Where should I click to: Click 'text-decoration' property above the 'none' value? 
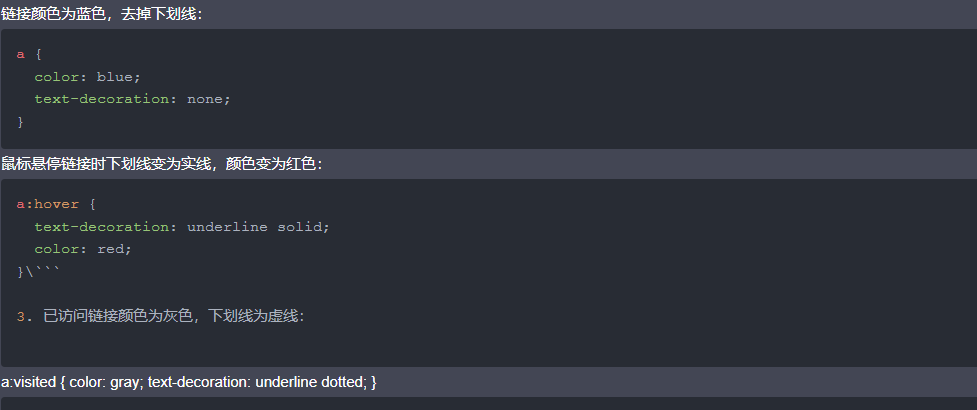click(102, 100)
